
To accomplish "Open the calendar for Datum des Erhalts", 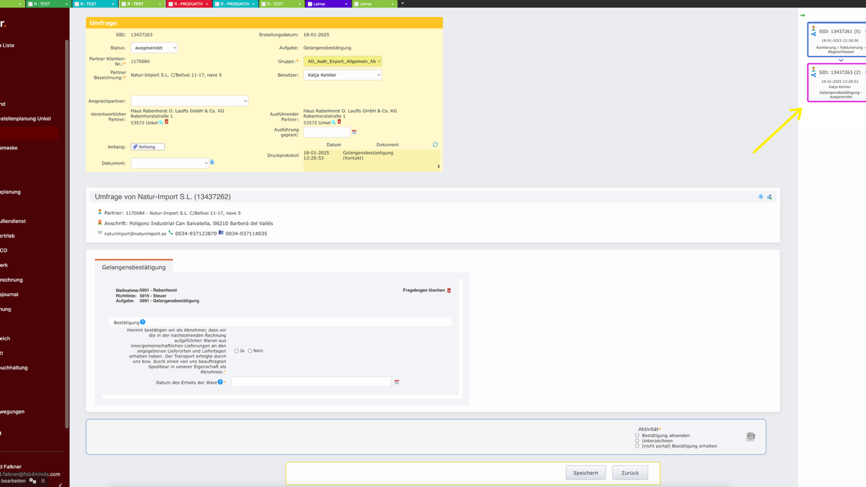I will [397, 382].
